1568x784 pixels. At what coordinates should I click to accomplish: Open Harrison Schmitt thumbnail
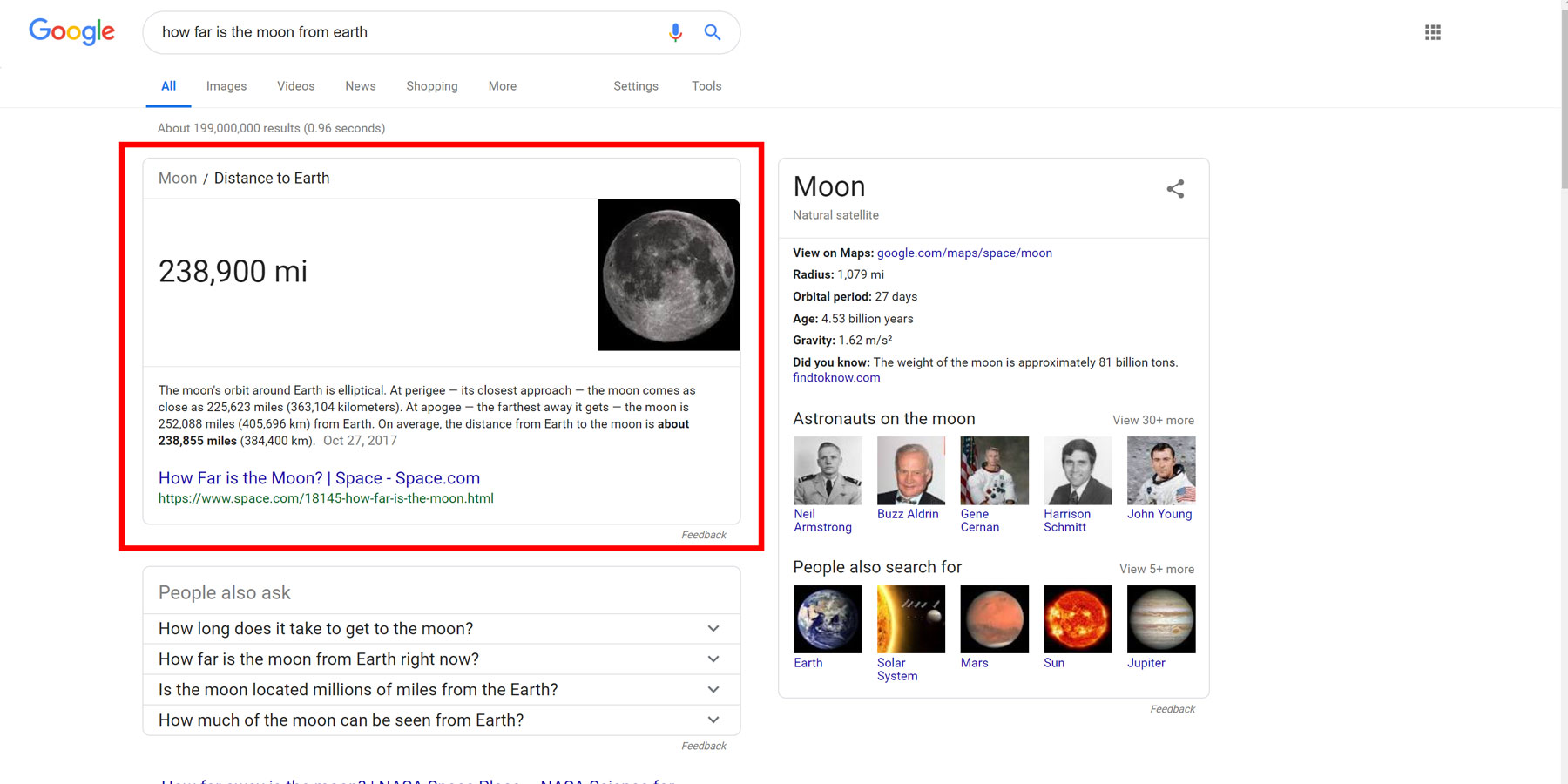click(x=1078, y=470)
